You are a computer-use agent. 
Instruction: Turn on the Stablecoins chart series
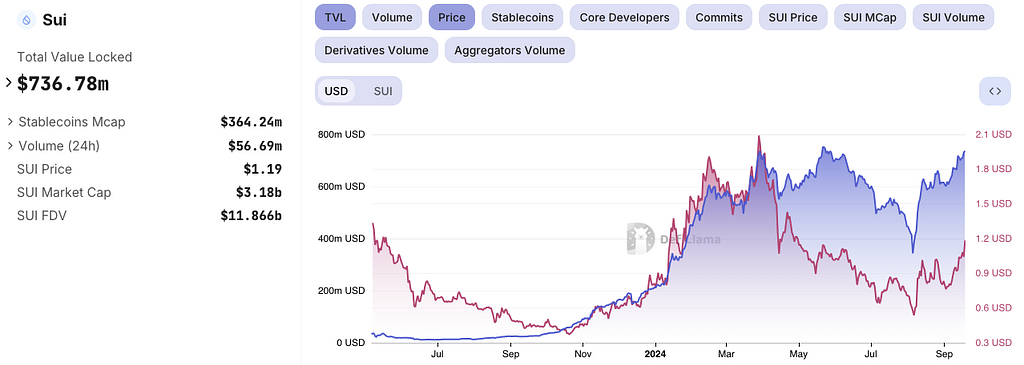[x=522, y=18]
